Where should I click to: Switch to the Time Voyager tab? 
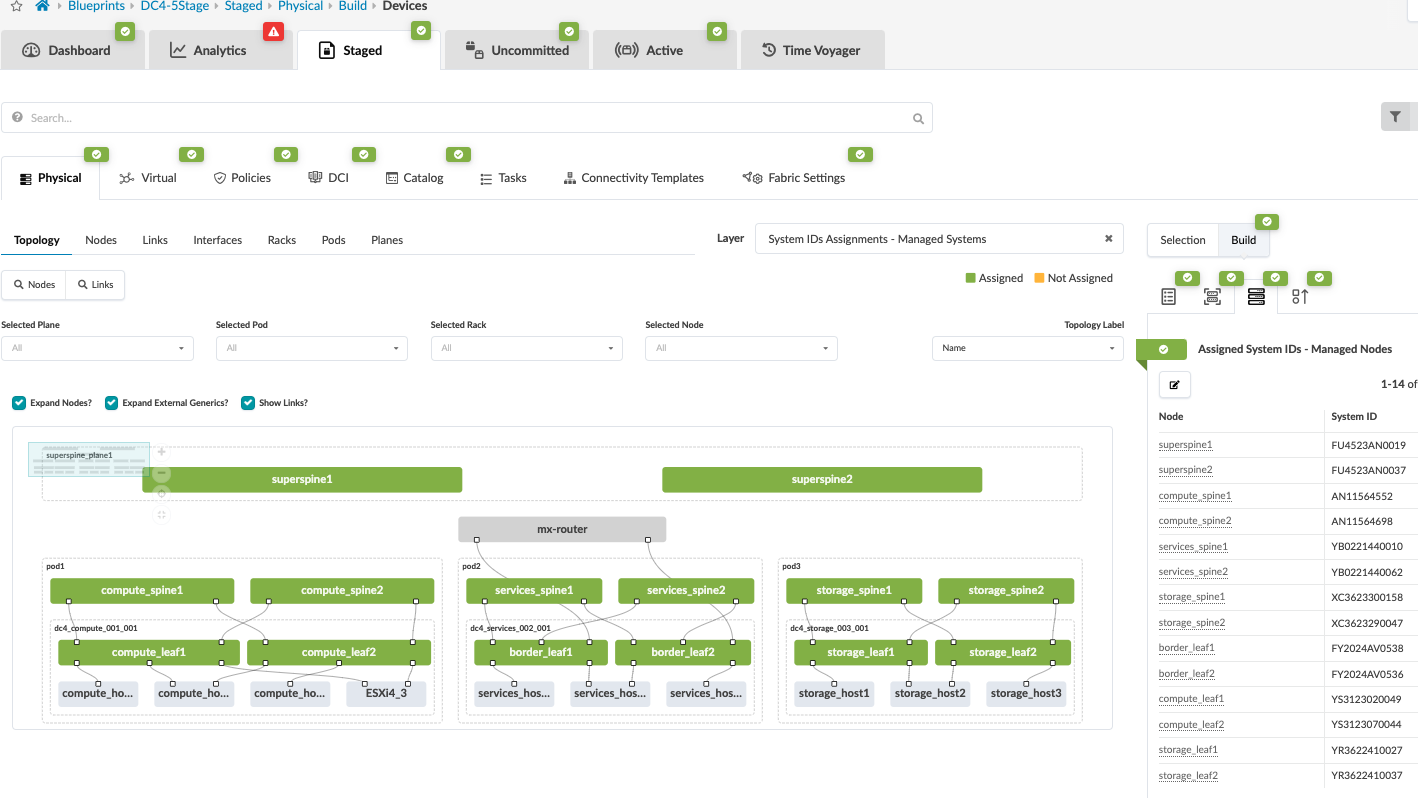click(x=811, y=50)
